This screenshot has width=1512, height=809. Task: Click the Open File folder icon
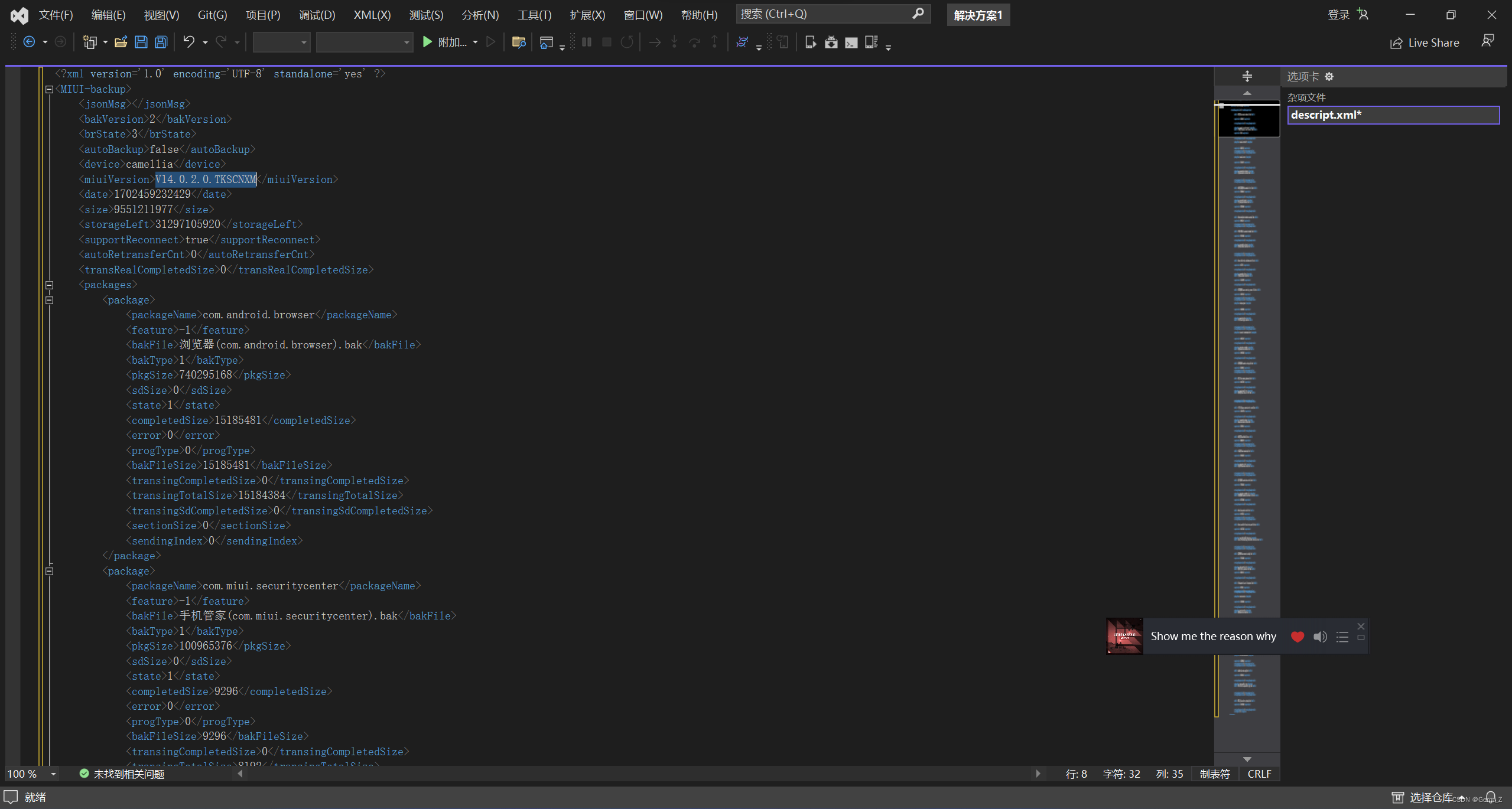point(121,42)
